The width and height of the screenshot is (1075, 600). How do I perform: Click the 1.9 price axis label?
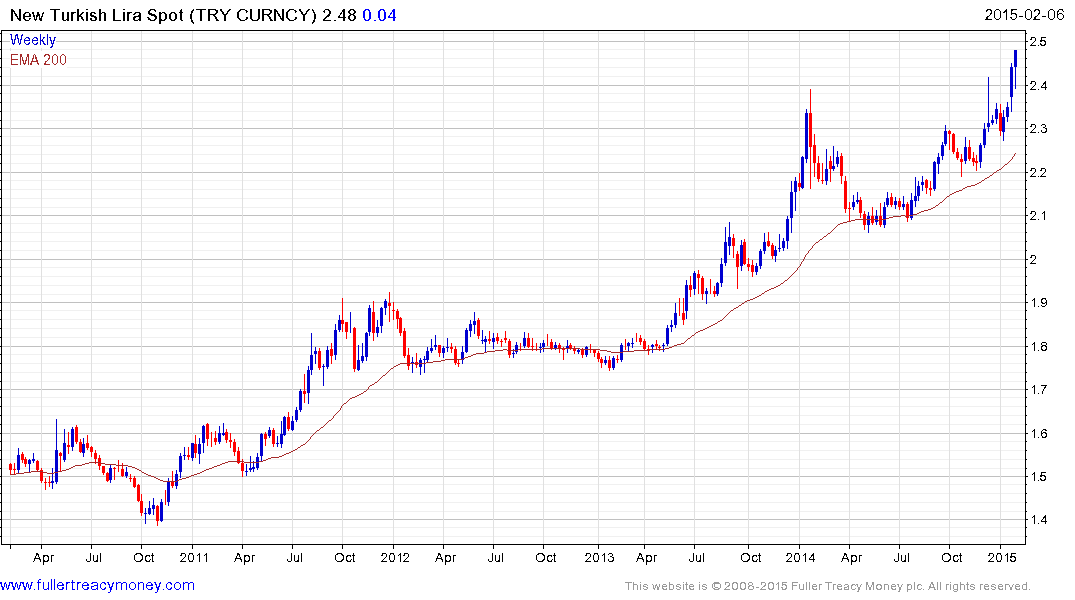point(1038,303)
